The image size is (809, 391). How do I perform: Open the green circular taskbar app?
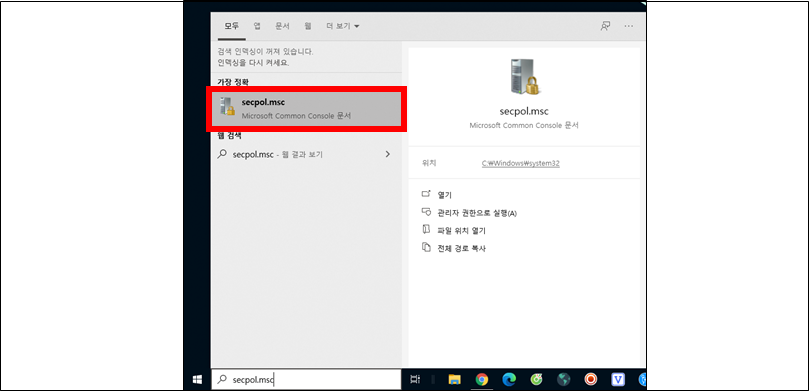pos(536,380)
